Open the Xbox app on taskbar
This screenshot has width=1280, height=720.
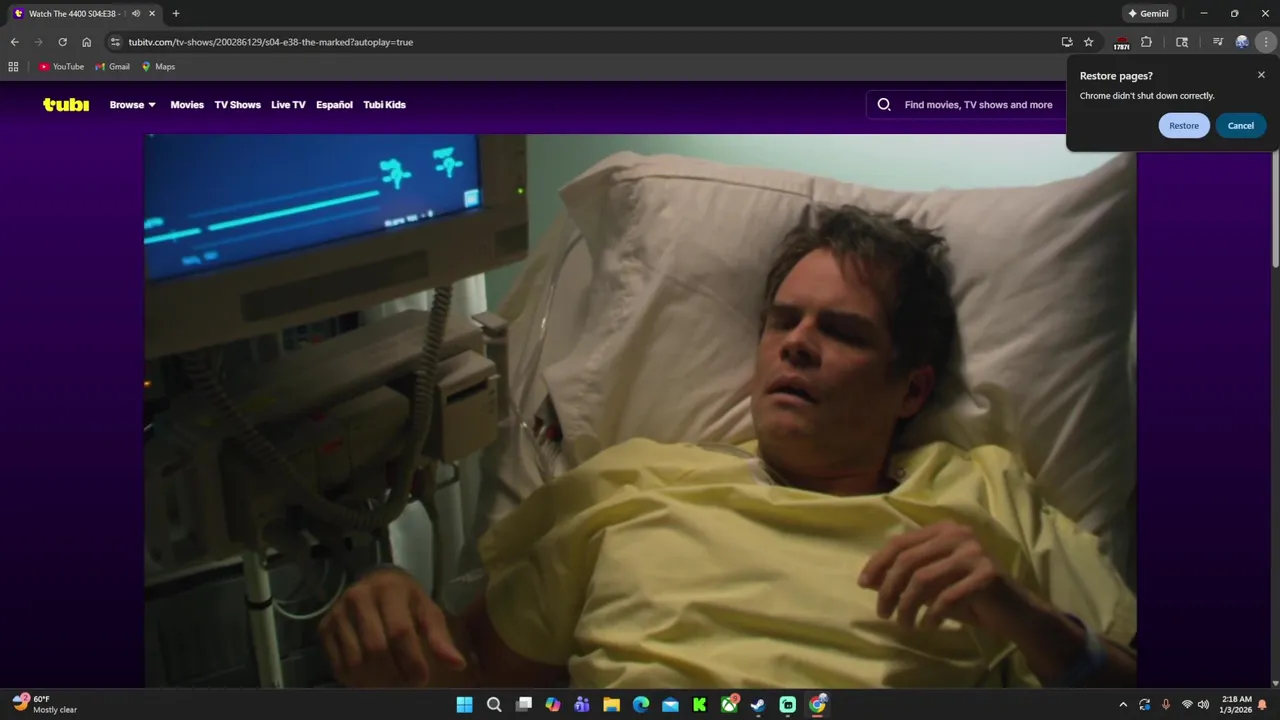tap(730, 705)
